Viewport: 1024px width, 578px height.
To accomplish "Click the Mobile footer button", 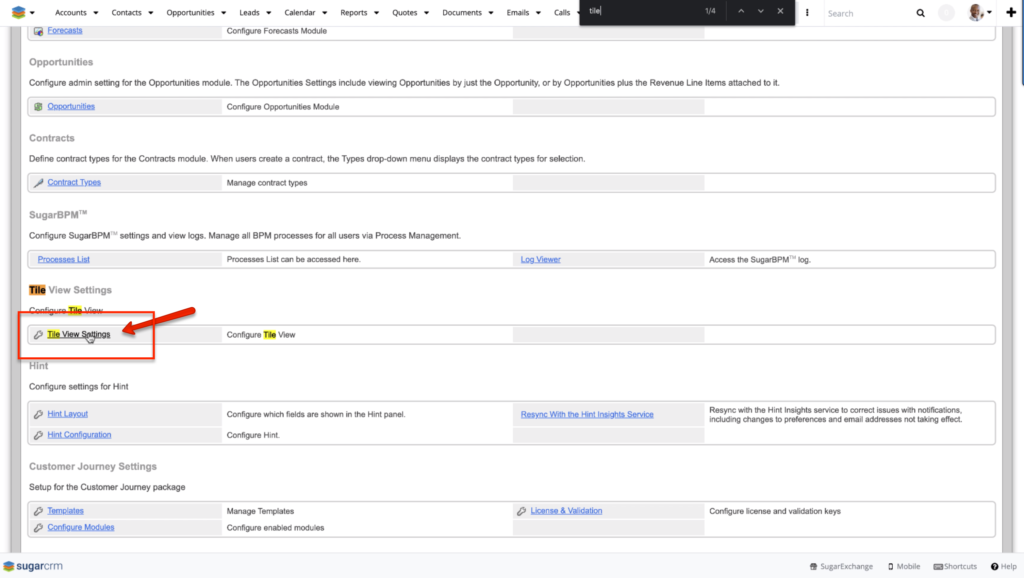I will tap(904, 566).
